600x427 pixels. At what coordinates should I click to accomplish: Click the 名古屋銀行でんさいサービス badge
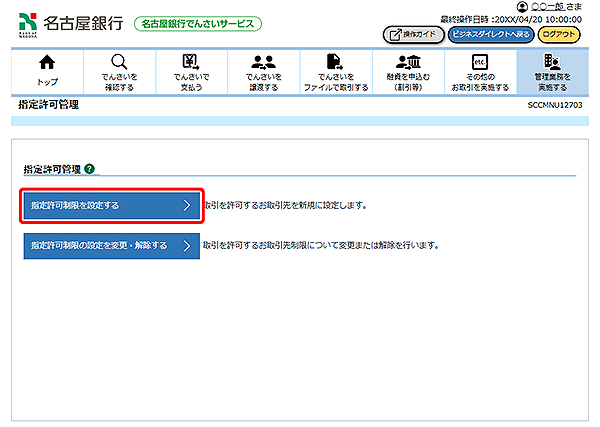[197, 23]
